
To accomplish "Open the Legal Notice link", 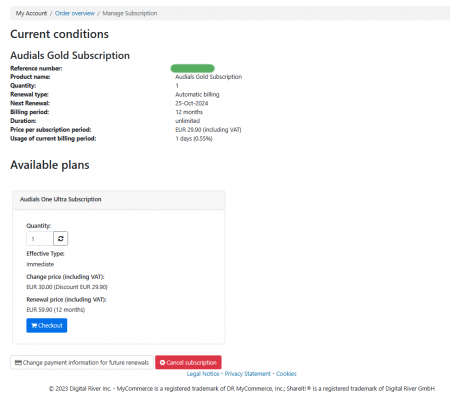I will pyautogui.click(x=203, y=374).
